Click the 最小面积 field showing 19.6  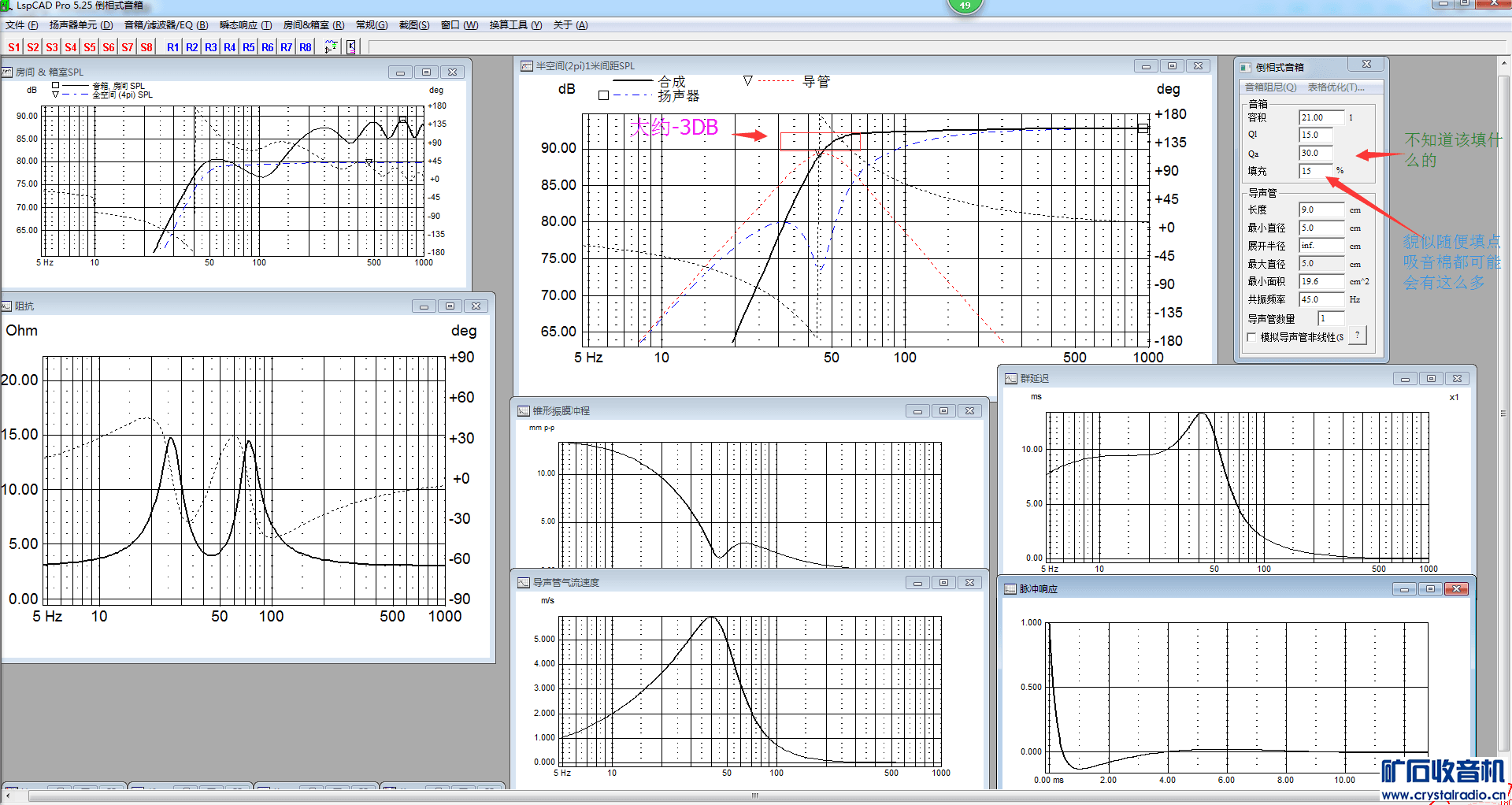[1321, 281]
